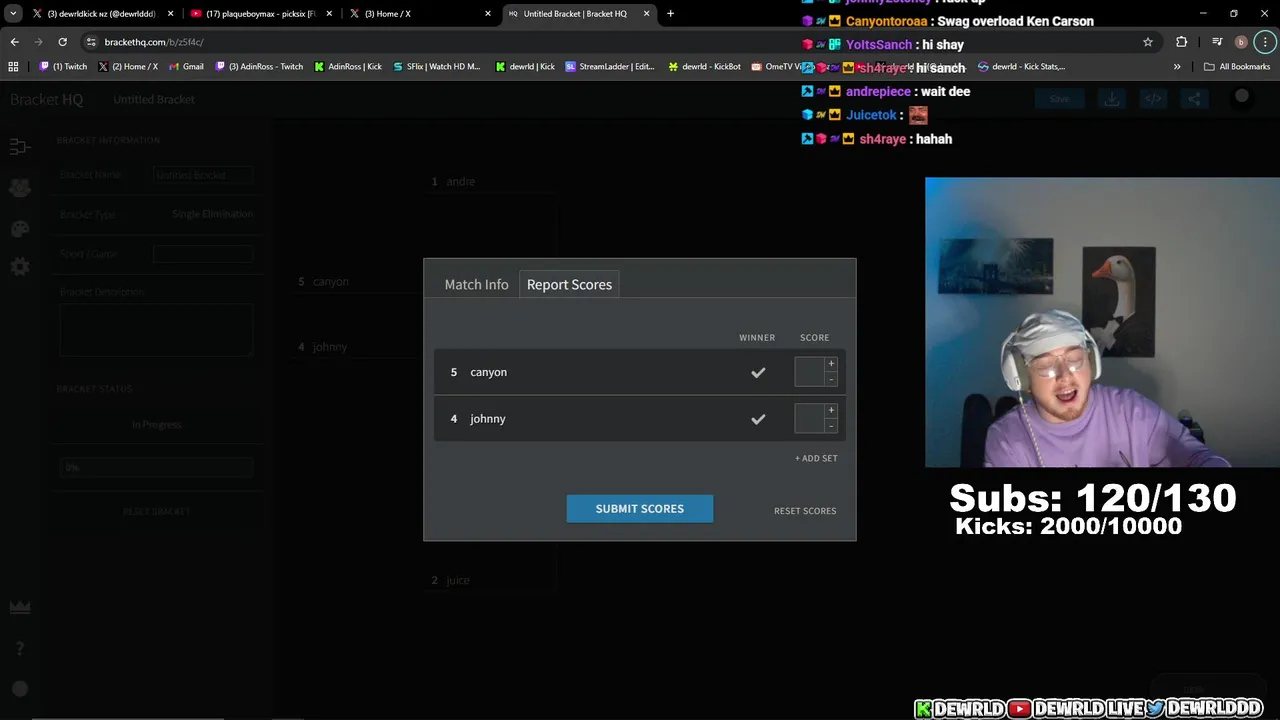Open the AdinRoss - Twitch bookmark
The image size is (1280, 720).
[x=259, y=67]
